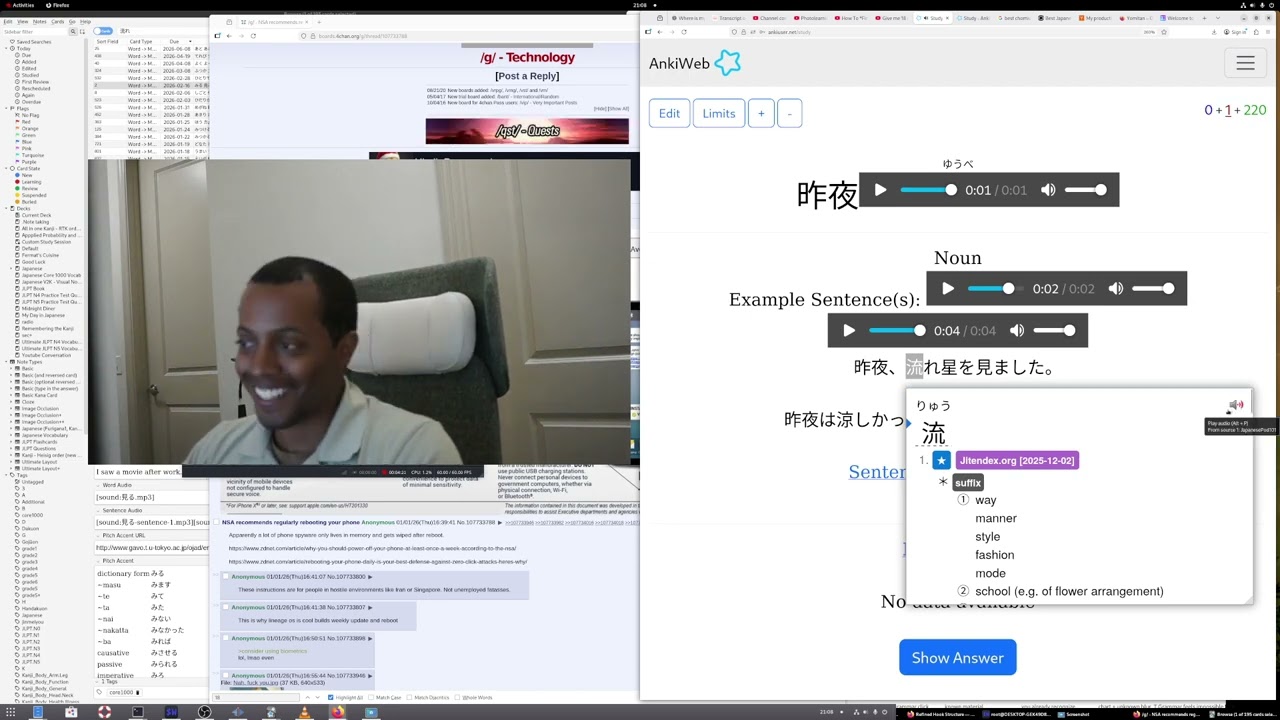Open the View menu in Anki browser
The height and width of the screenshot is (720, 1280).
pyautogui.click(x=22, y=21)
